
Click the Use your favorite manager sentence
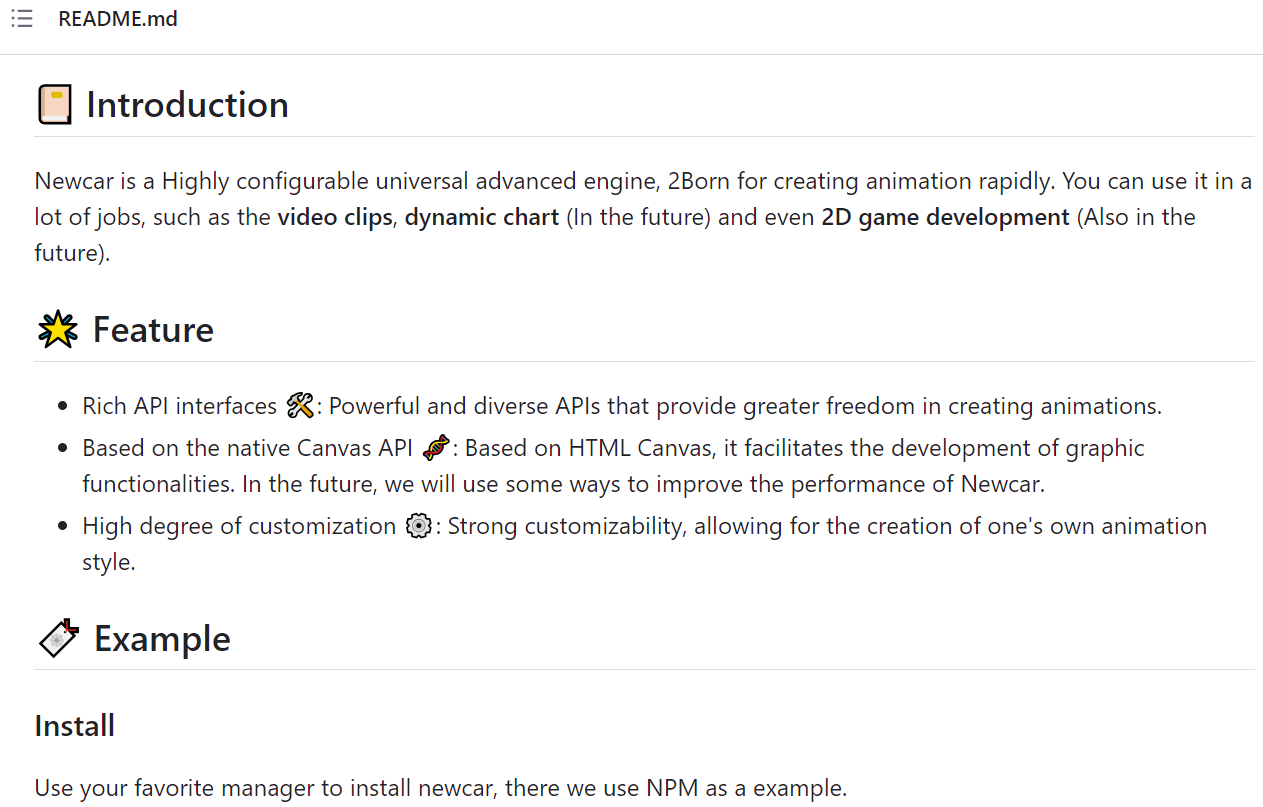pyautogui.click(x=441, y=788)
